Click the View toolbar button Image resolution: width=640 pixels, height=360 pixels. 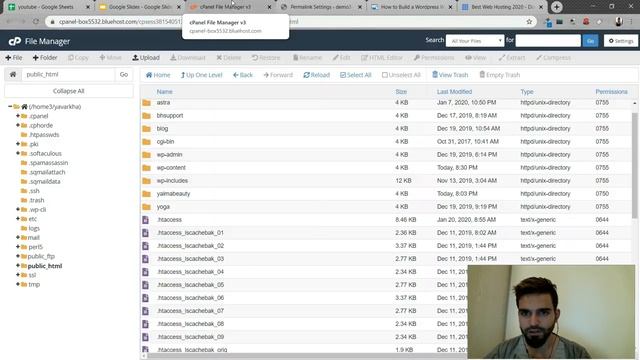click(476, 58)
